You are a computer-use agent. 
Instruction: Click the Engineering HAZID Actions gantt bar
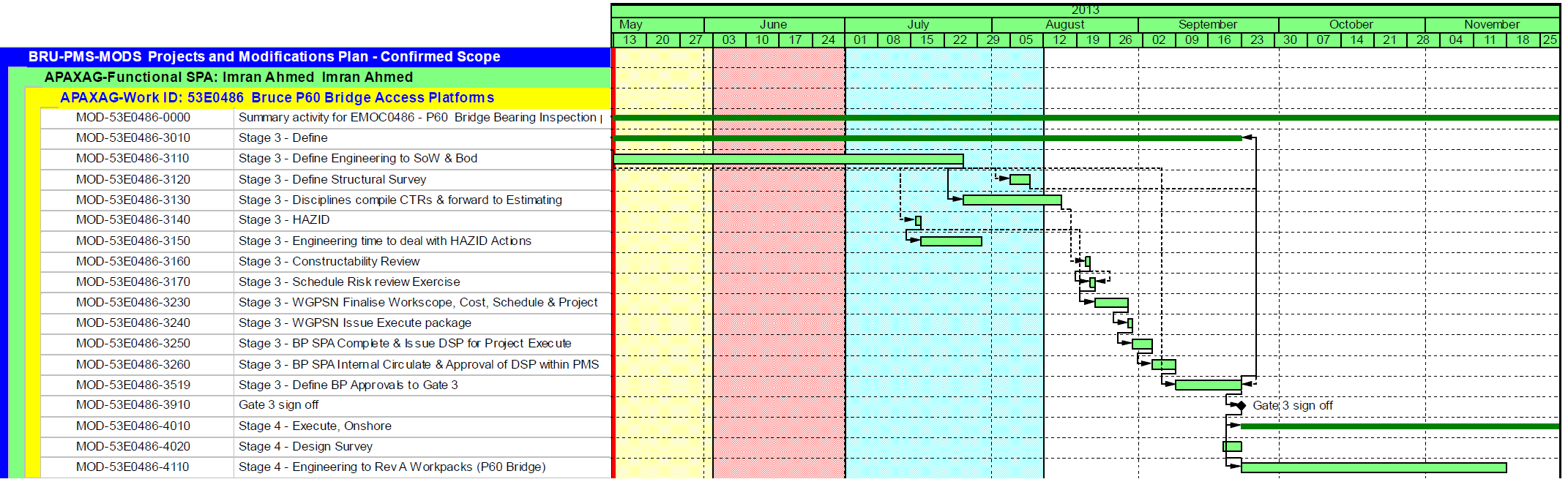(x=951, y=241)
